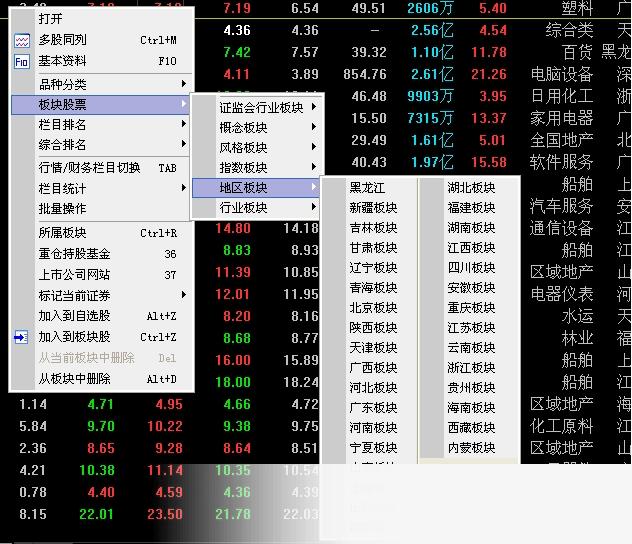Screen dimensions: 632x544
Task: Click the 家用电器 industry cell
Action: pyautogui.click(x=562, y=118)
